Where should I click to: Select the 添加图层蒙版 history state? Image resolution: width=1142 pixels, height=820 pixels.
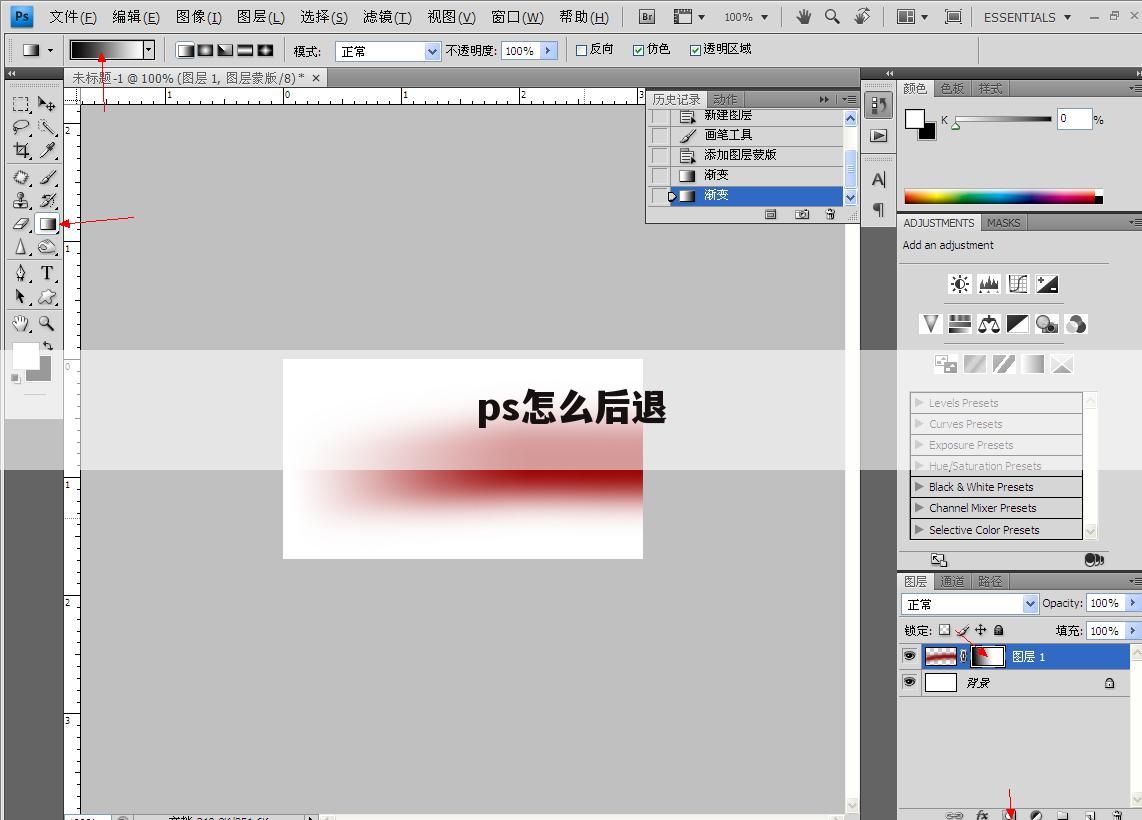[x=757, y=155]
